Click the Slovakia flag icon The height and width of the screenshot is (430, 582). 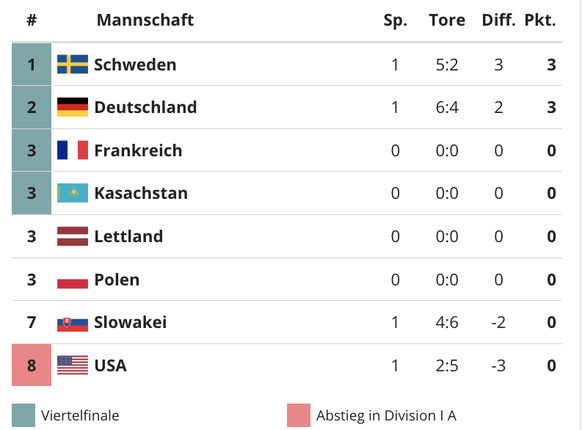(72, 322)
